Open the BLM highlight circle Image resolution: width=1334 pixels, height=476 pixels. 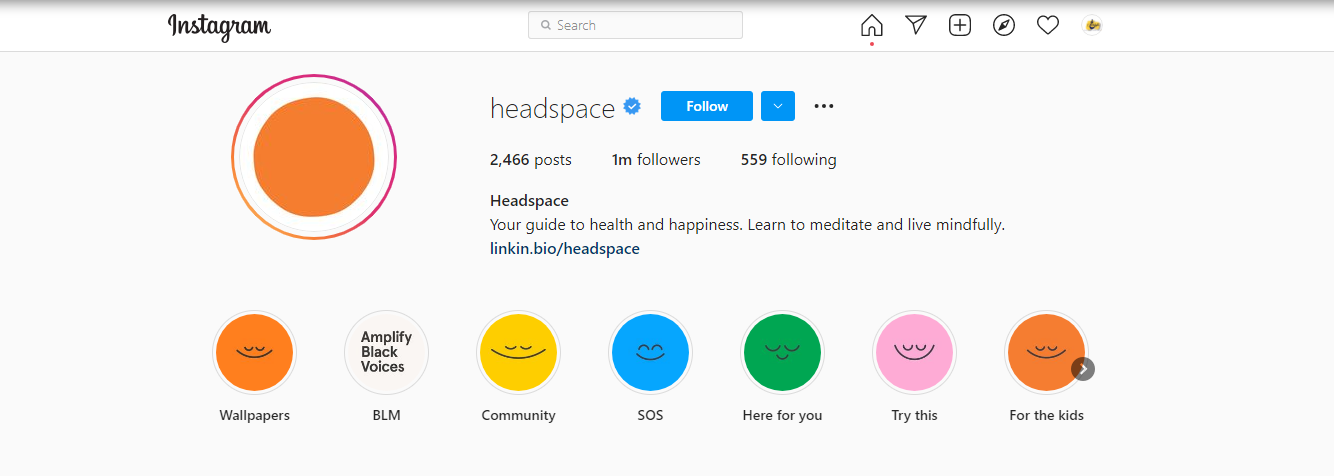386,352
